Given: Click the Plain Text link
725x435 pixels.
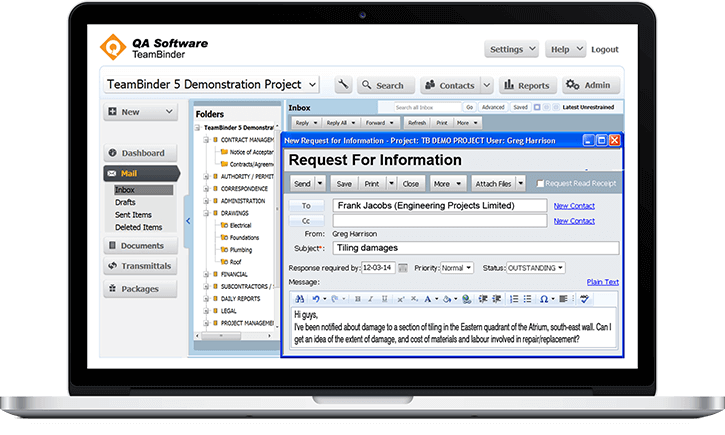Looking at the screenshot, I should pyautogui.click(x=602, y=282).
